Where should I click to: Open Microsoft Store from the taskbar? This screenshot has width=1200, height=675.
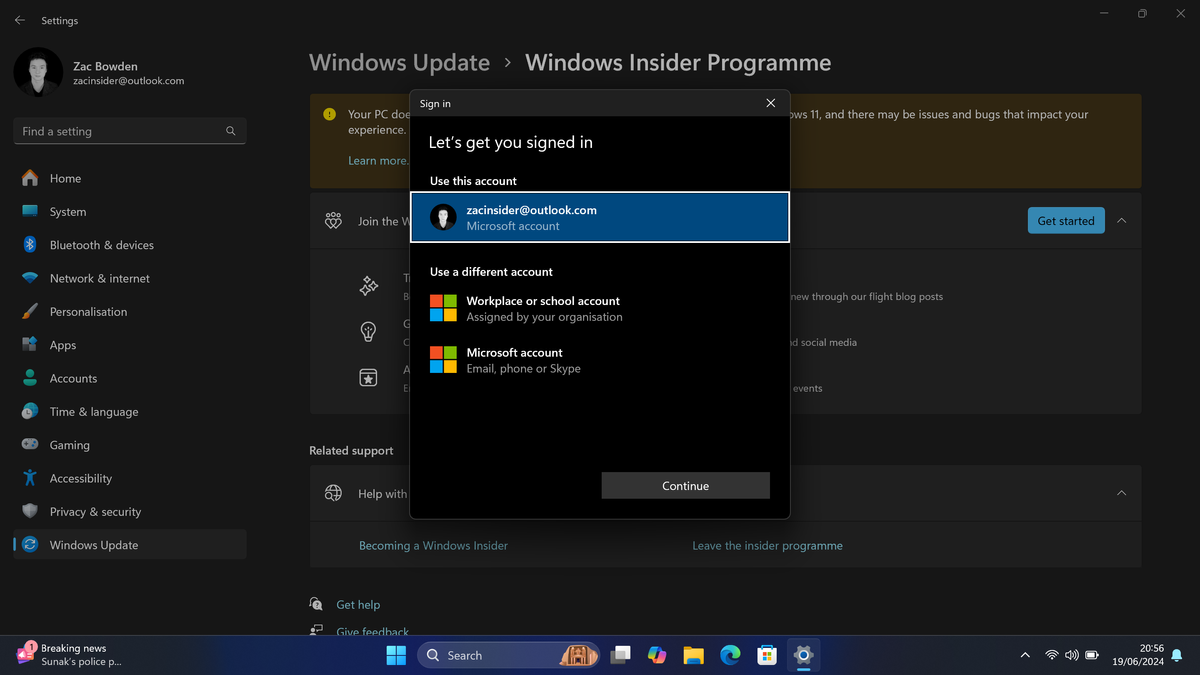(767, 655)
